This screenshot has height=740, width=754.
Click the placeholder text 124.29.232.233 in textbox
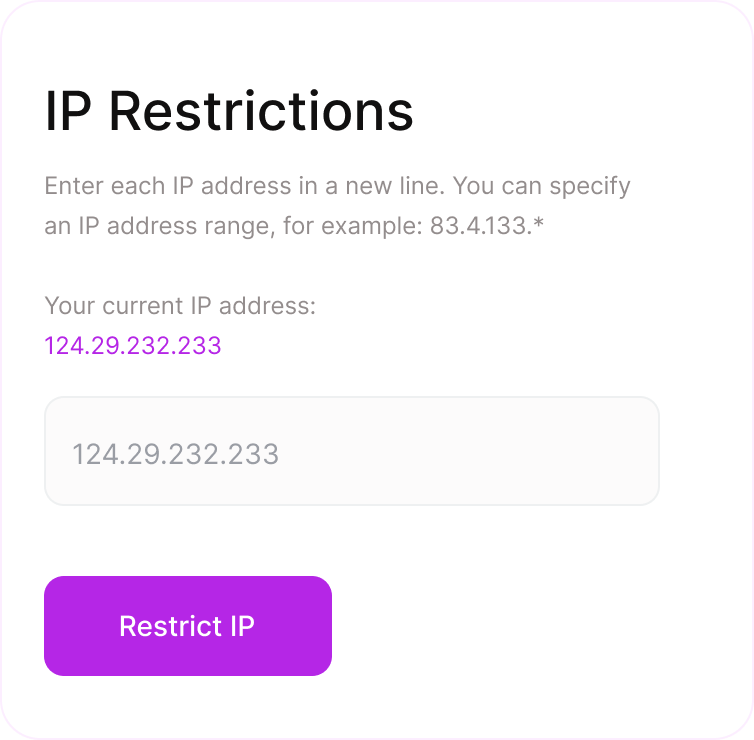click(x=176, y=455)
